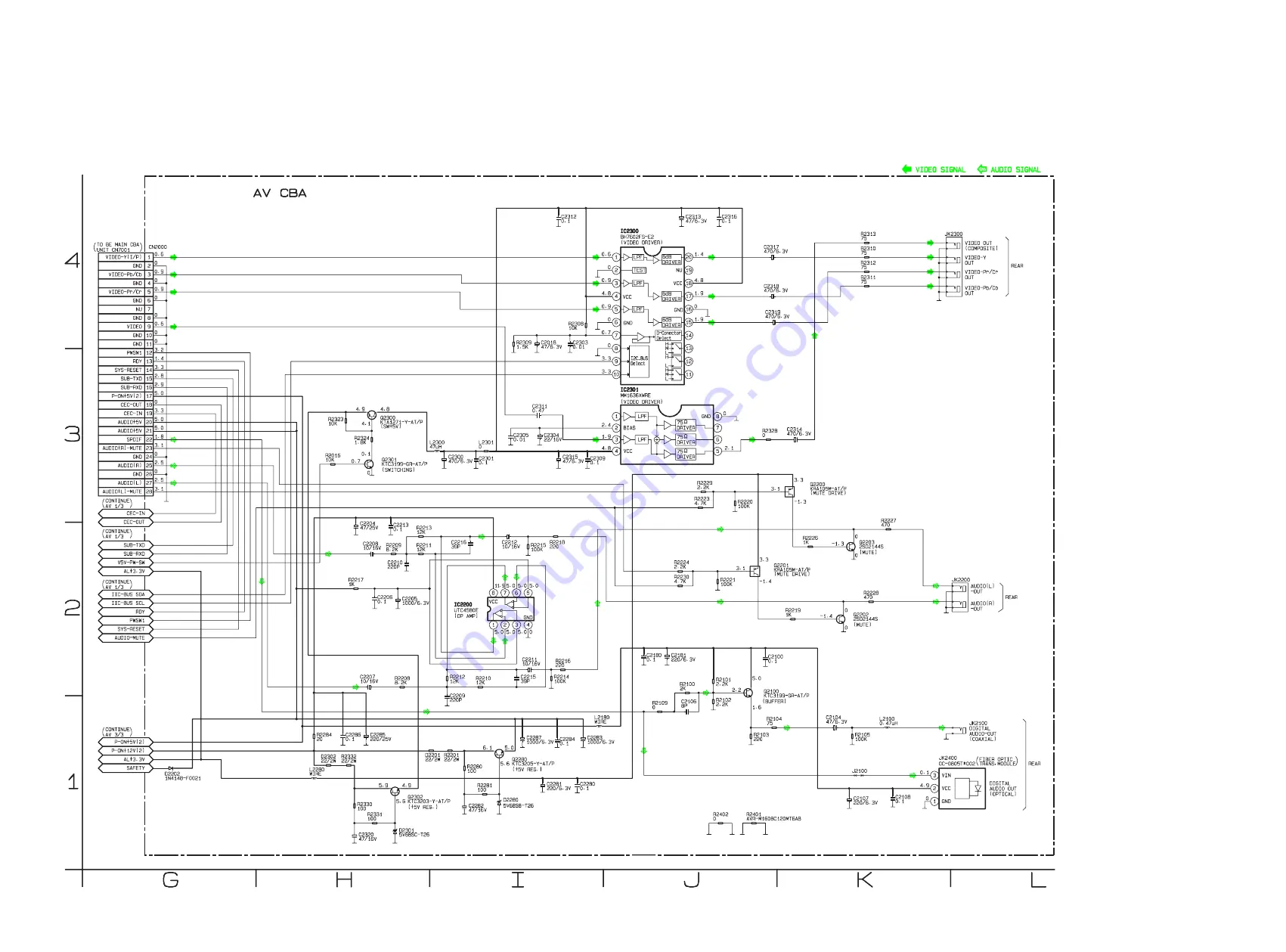The width and height of the screenshot is (1286, 952).
Task: Click the green arrow at CN2000 pin 1
Action: [173, 257]
